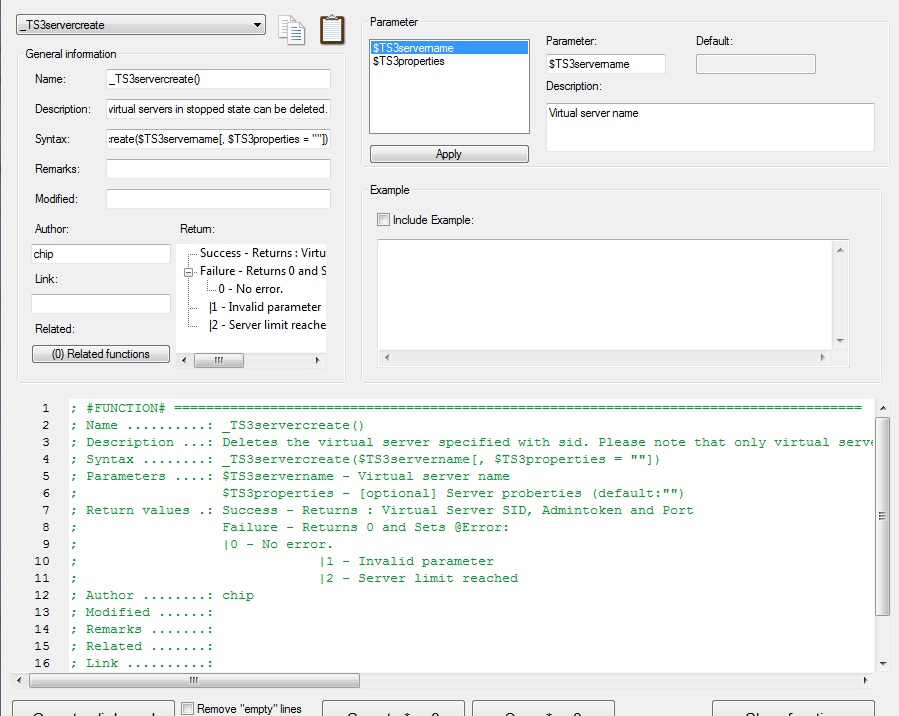Image resolution: width=899 pixels, height=716 pixels.
Task: Click the empty Link input field
Action: tap(101, 304)
